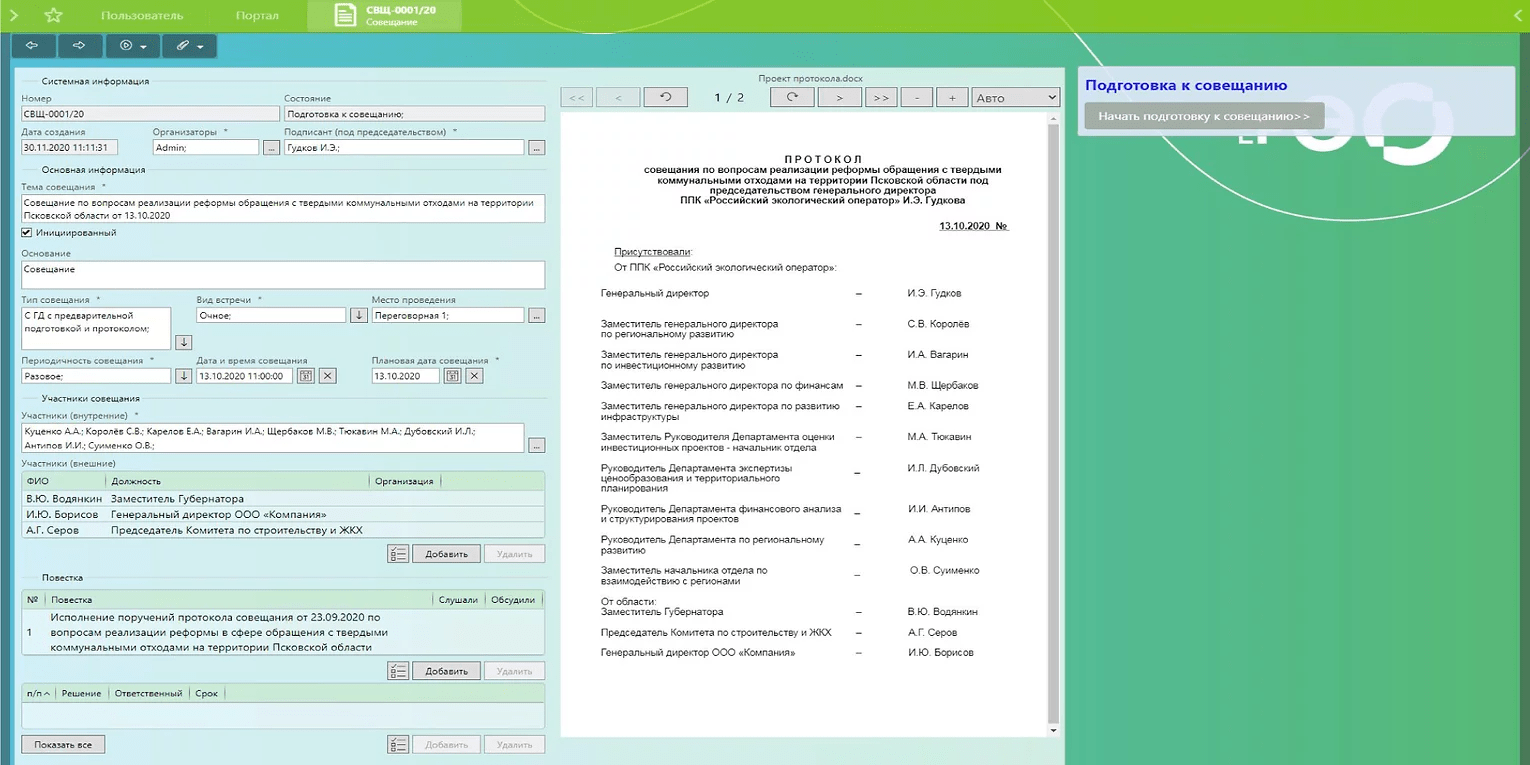
Task: Click the back arrow toolbar button
Action: tap(32, 45)
